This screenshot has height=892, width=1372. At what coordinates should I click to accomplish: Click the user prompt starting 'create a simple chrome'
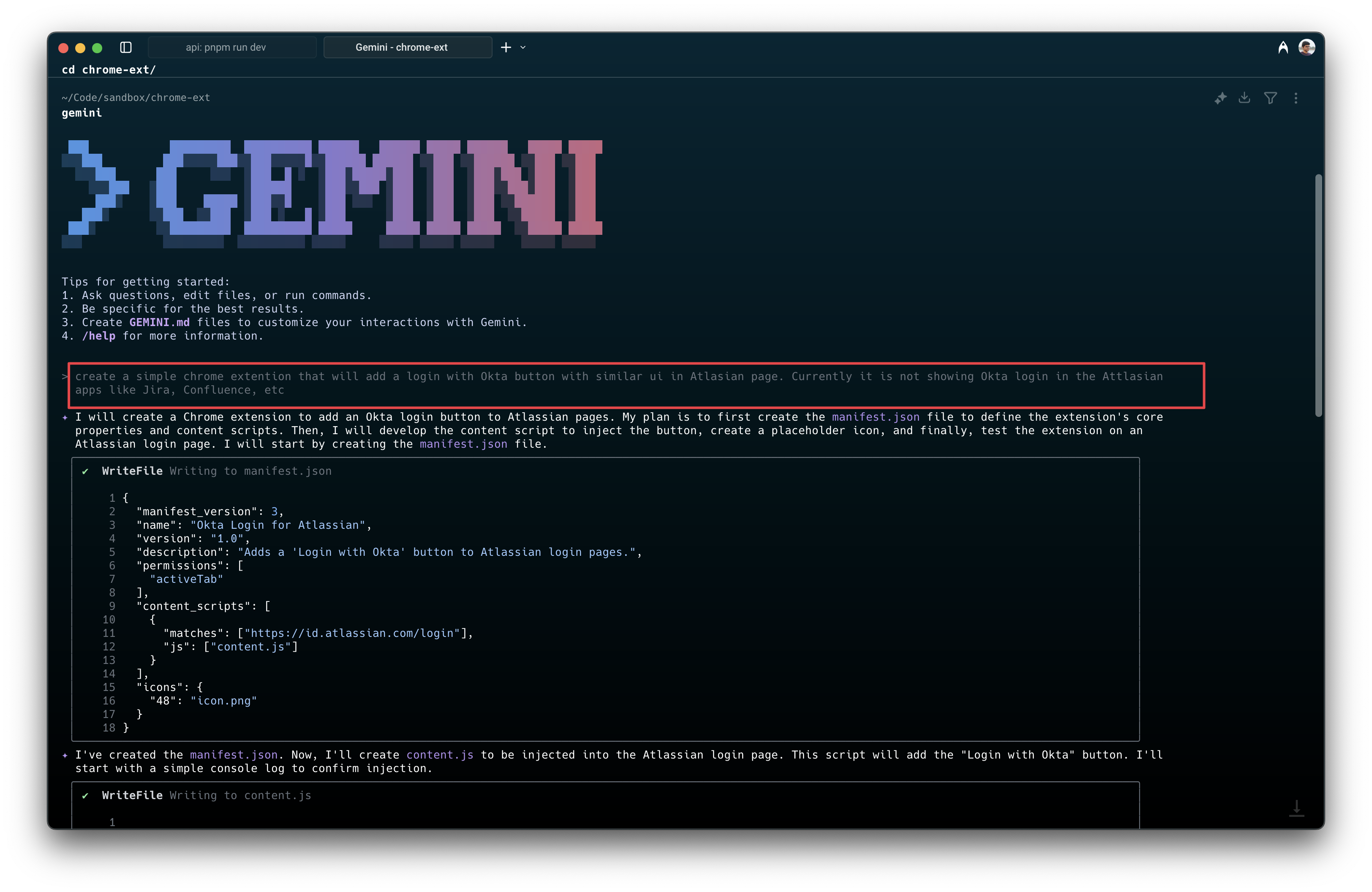click(x=618, y=383)
